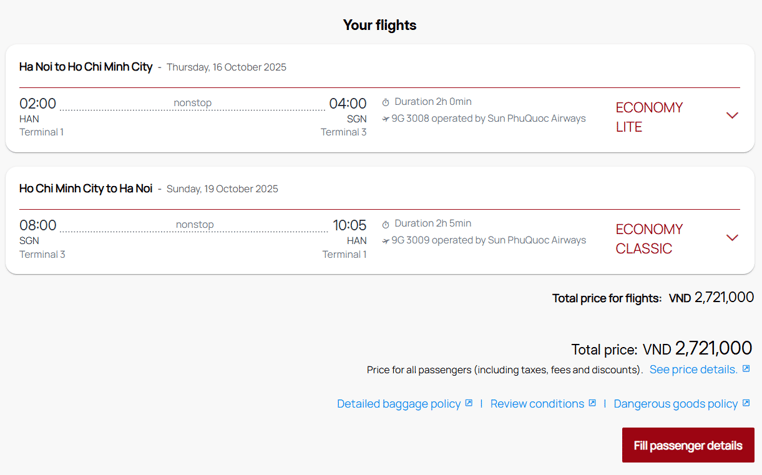Screen dimensions: 762x475
Task: Click the clock icon beside Duration 2h 0min
Action: click(386, 102)
